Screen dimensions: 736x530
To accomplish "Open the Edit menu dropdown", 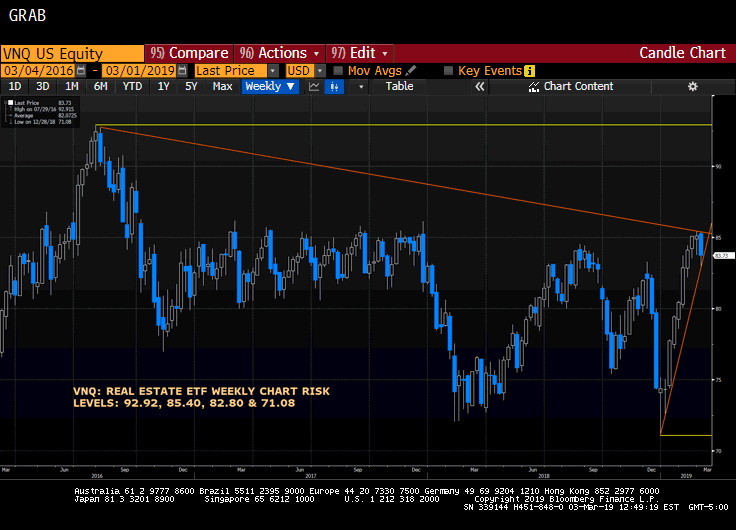I will pyautogui.click(x=360, y=53).
